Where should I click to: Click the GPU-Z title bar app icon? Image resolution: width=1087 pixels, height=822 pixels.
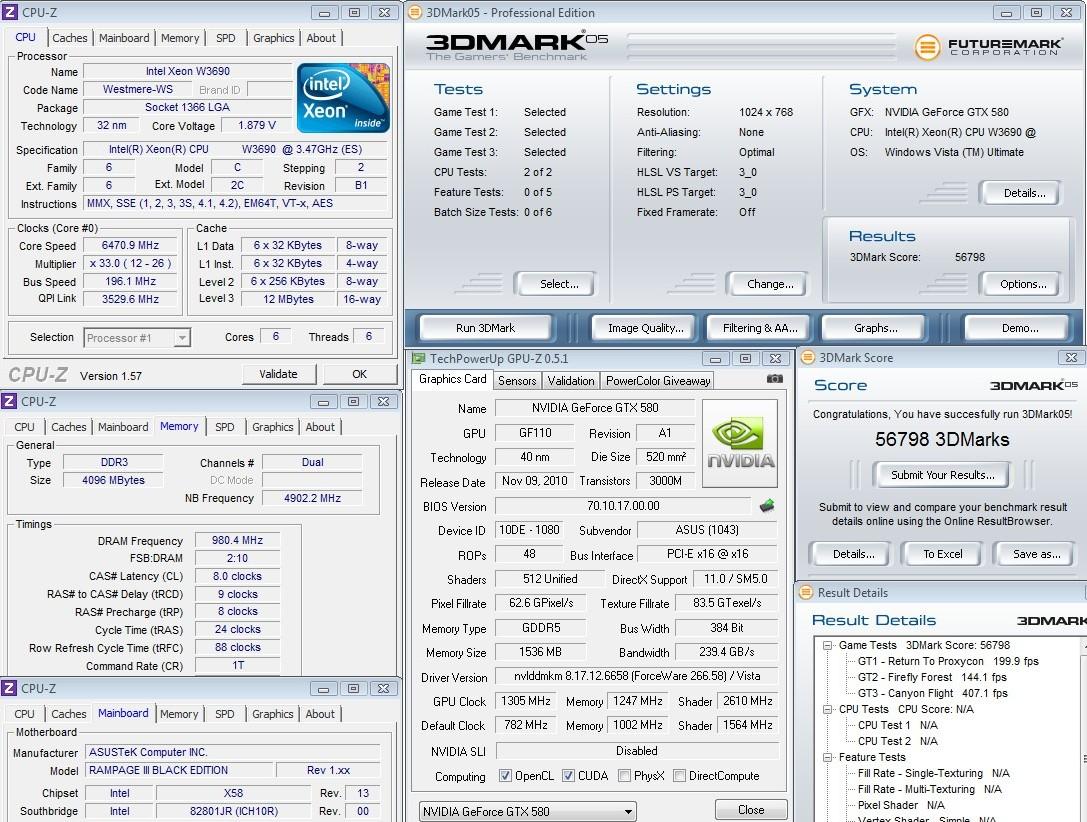(418, 358)
